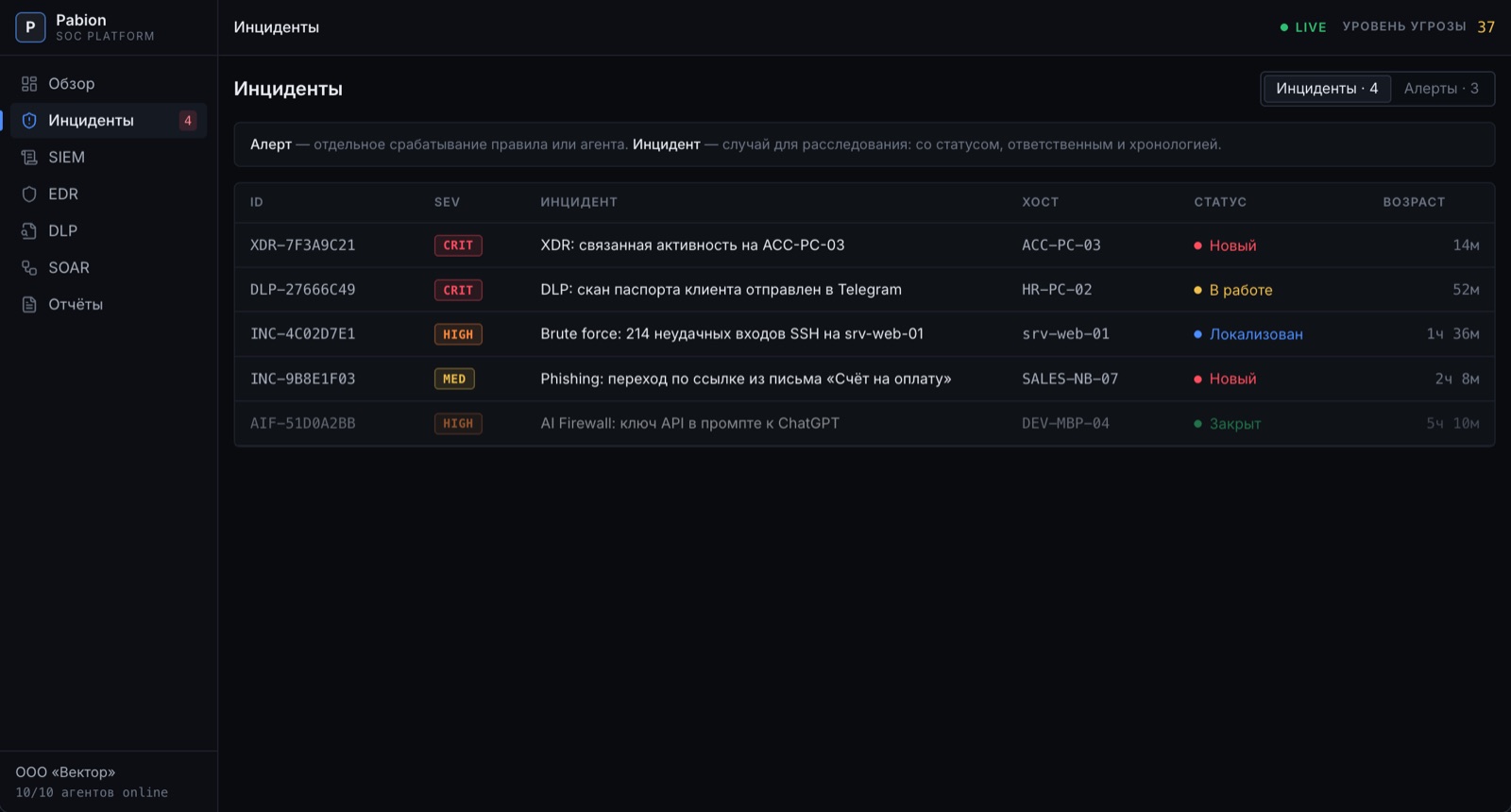This screenshot has height=812, width=1511.
Task: Click the ВОЗРАСТ column header
Action: coord(1414,202)
